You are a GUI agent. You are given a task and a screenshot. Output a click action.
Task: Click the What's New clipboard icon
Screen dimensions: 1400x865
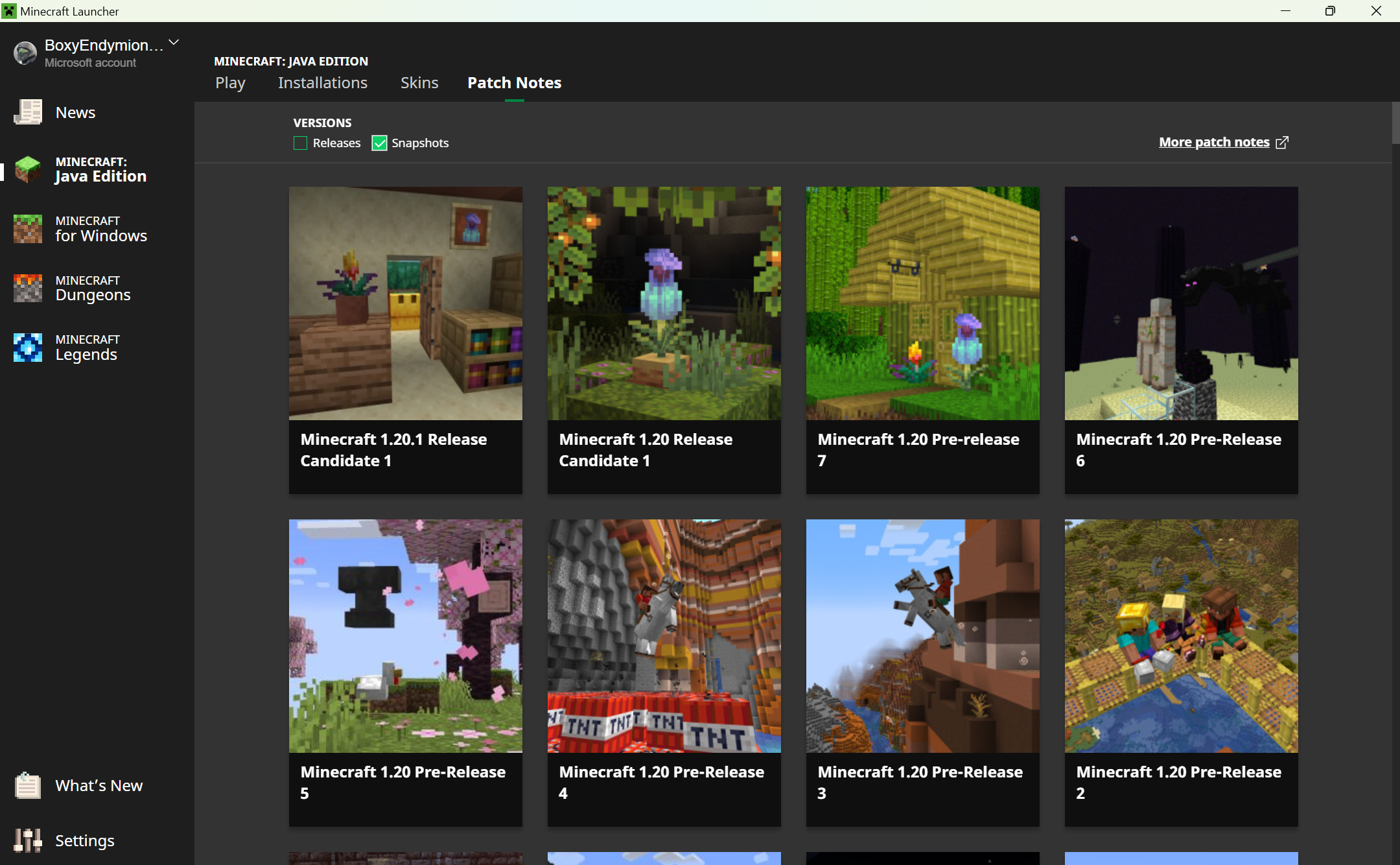pos(28,785)
